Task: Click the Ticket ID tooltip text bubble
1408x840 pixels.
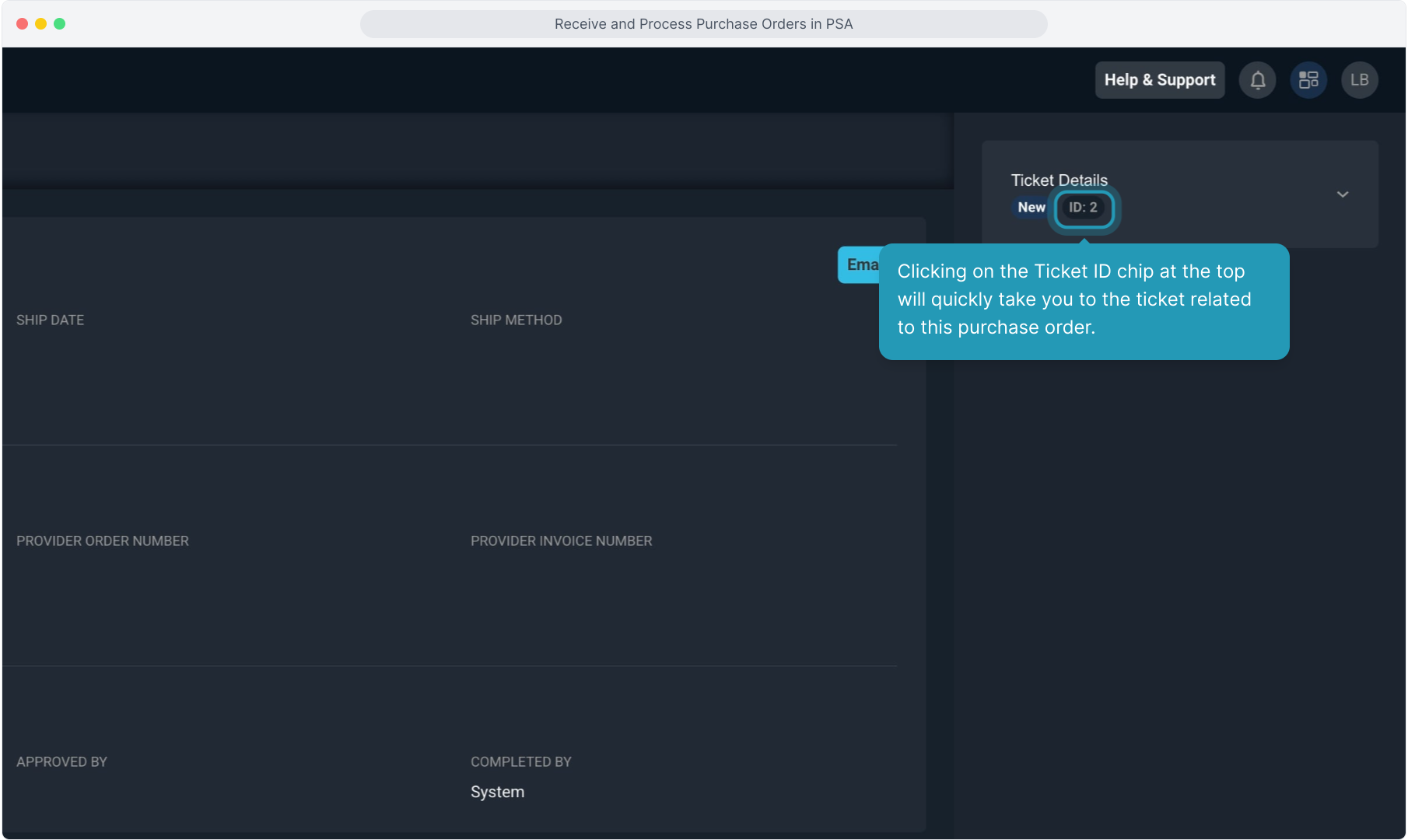Action: pos(1083,300)
